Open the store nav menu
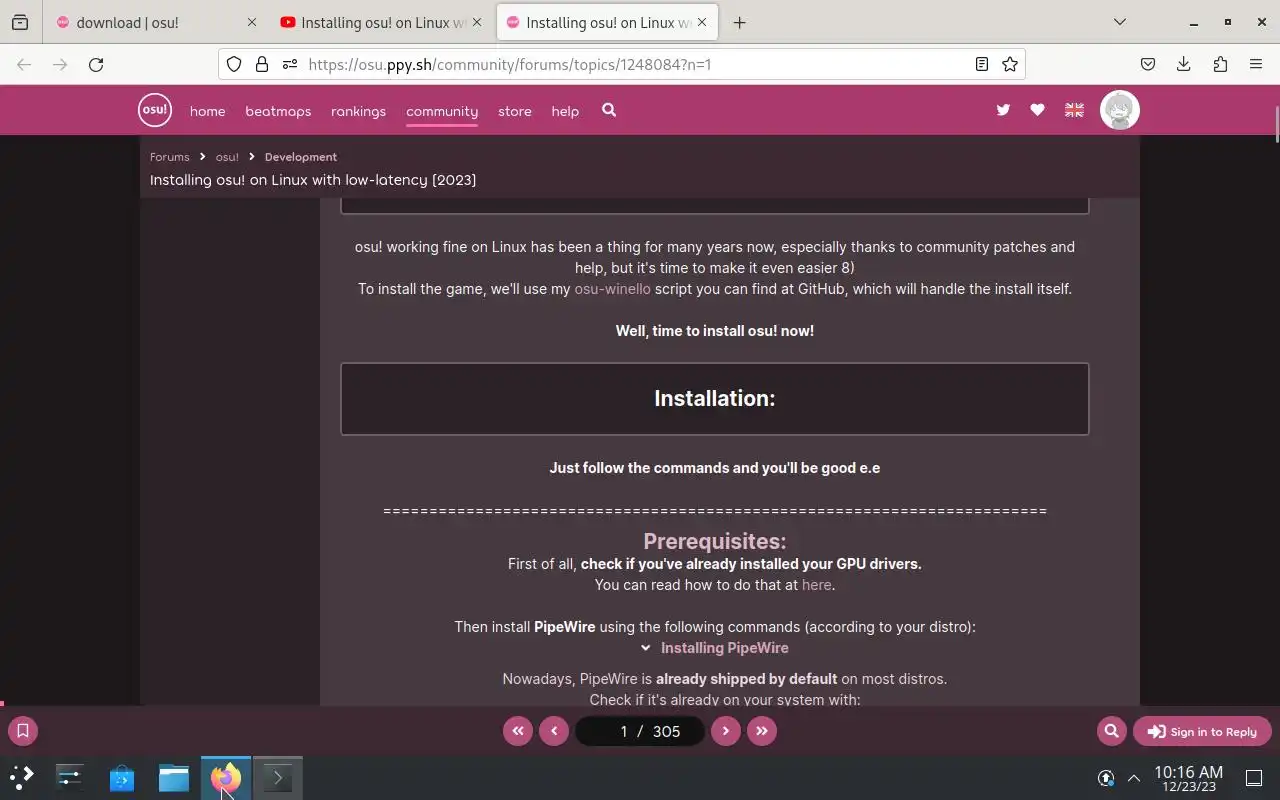 point(515,111)
